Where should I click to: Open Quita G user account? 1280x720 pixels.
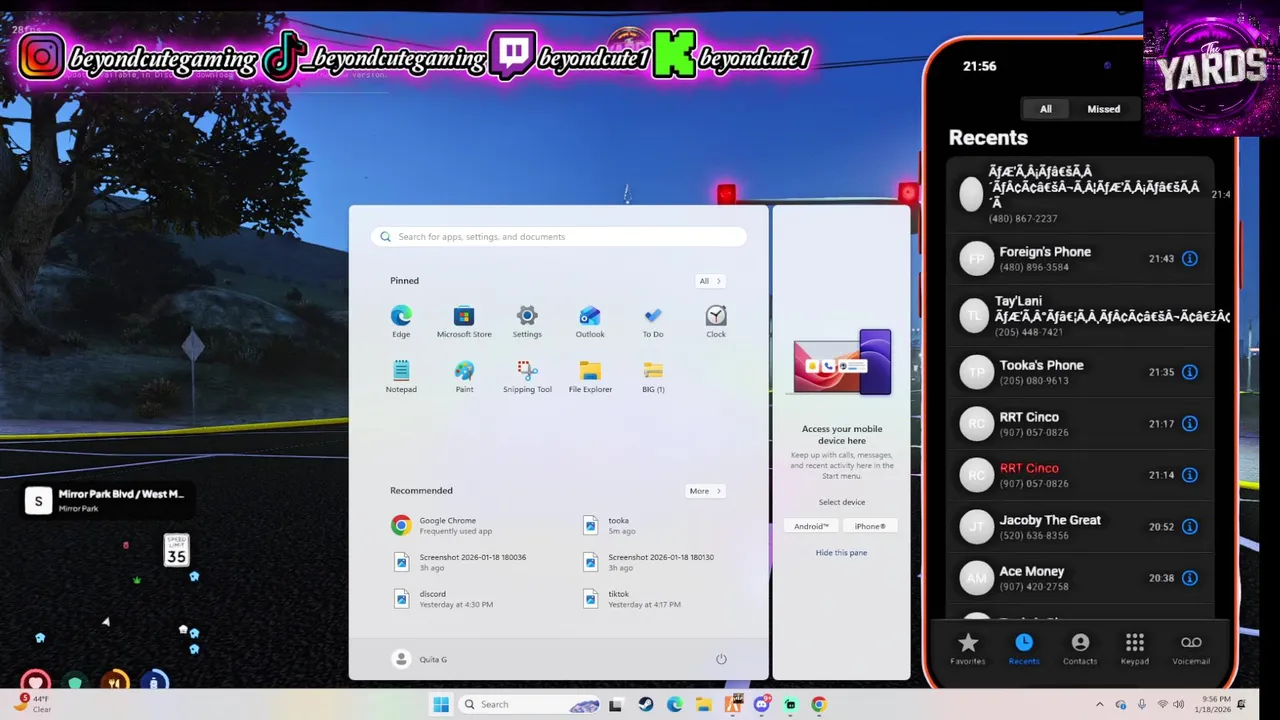pos(420,659)
